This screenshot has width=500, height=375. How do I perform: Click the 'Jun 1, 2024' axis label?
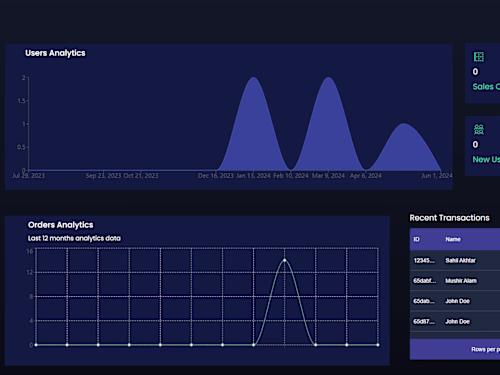point(437,176)
